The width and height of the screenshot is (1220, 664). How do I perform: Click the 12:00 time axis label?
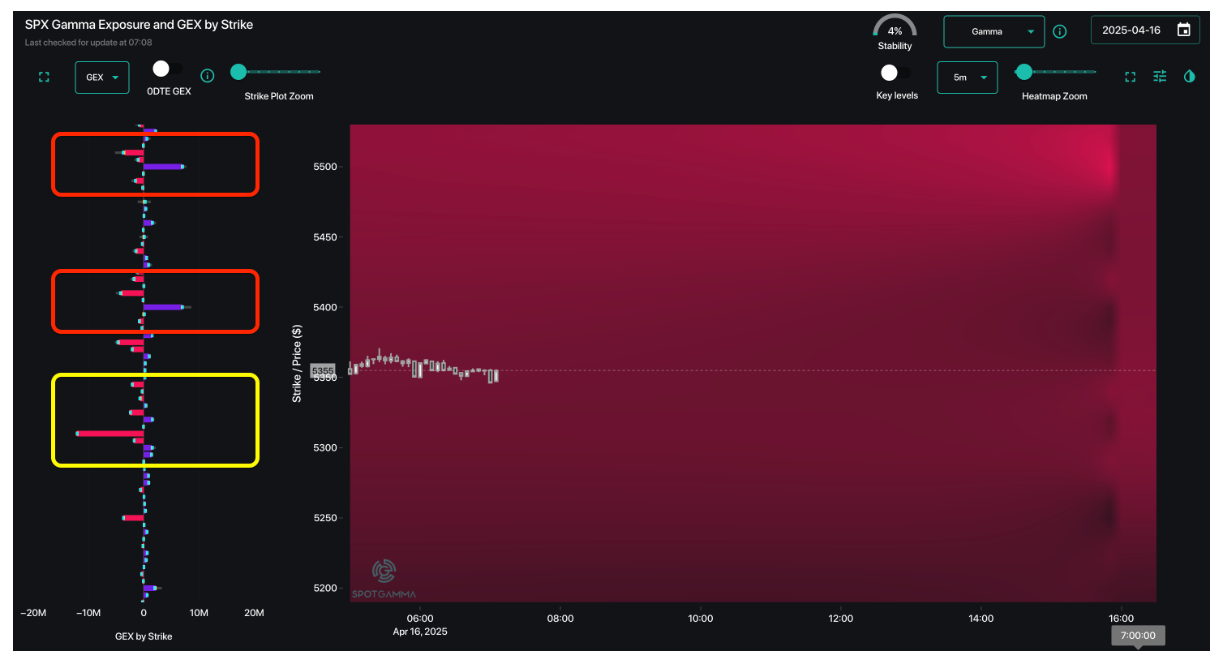841,619
